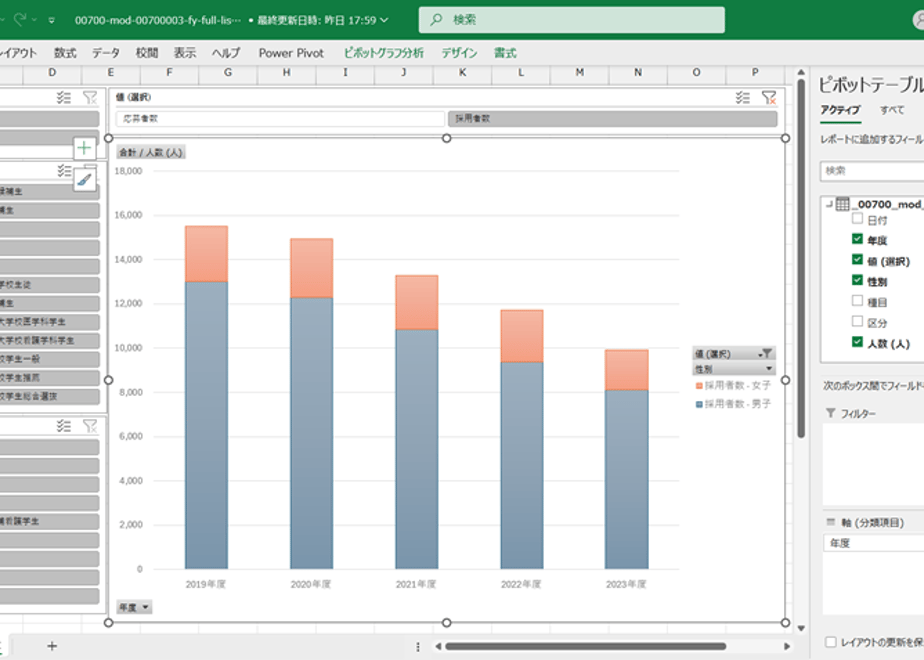Click multi-select icon of bottom-left slicer
924x660 pixels.
(64, 425)
